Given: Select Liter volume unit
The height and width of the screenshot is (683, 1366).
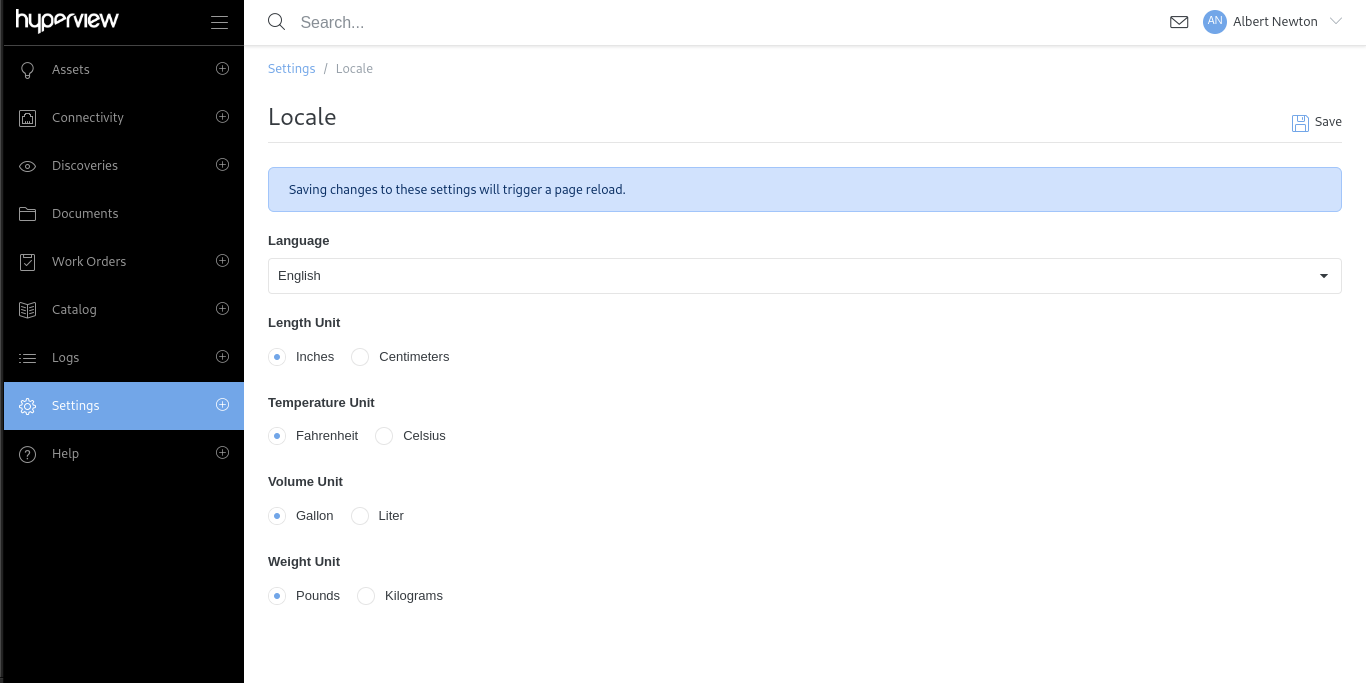Looking at the screenshot, I should pos(360,516).
